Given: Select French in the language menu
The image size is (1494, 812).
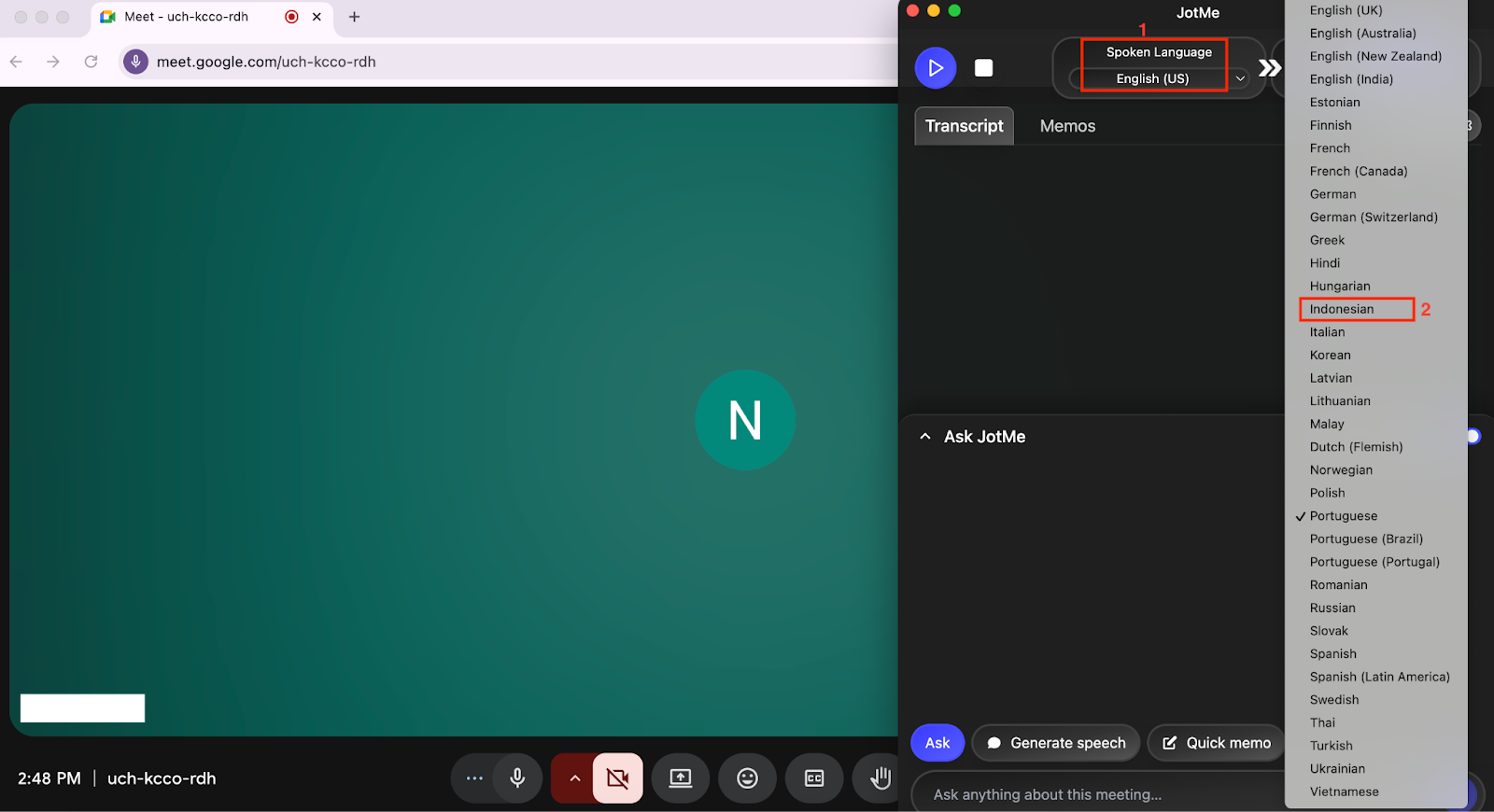Looking at the screenshot, I should (x=1330, y=148).
